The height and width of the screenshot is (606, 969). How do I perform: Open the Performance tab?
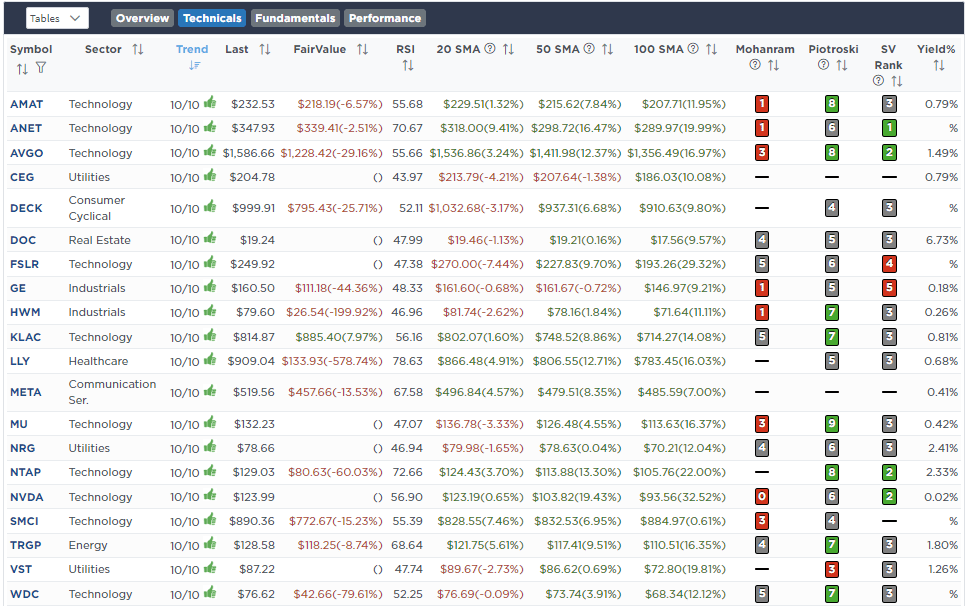coord(385,18)
